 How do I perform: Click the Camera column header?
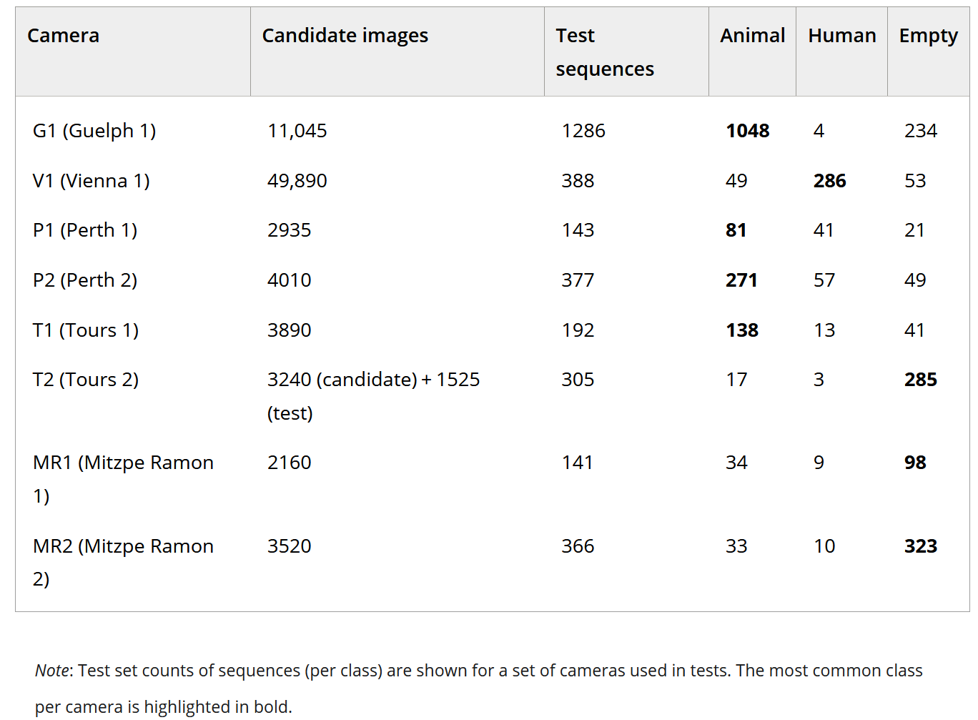(x=63, y=36)
